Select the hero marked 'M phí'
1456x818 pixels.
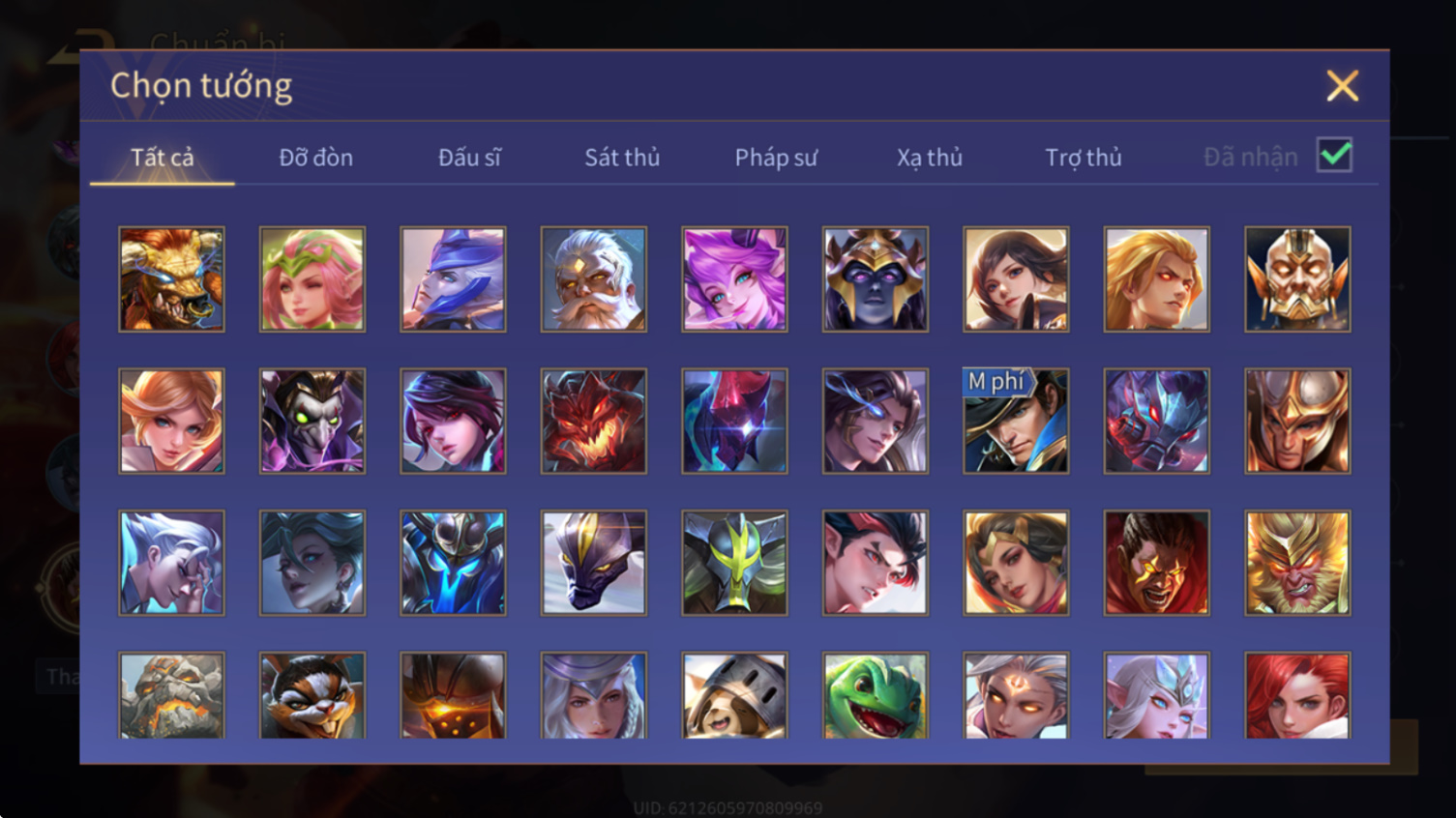(1016, 421)
